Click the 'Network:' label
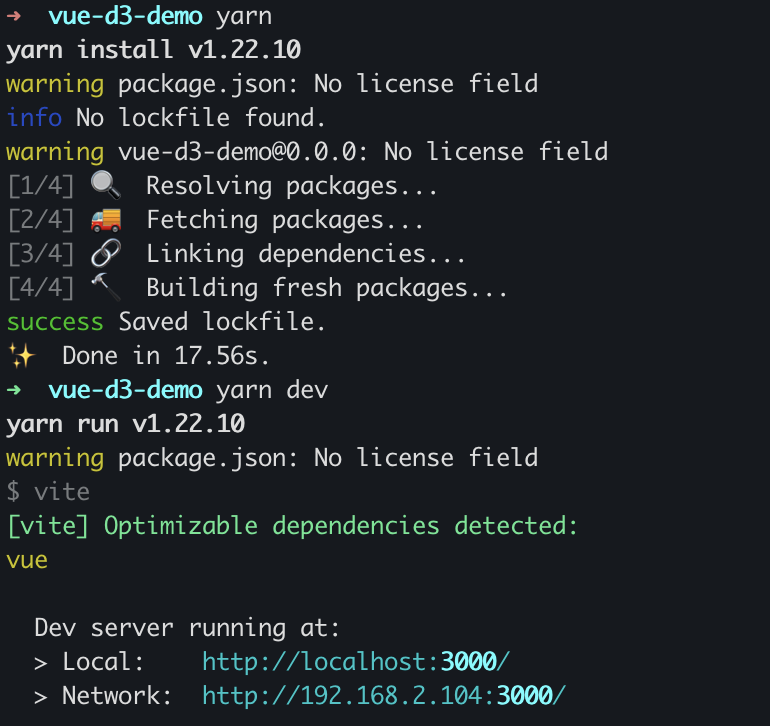The width and height of the screenshot is (770, 726). click(x=117, y=696)
